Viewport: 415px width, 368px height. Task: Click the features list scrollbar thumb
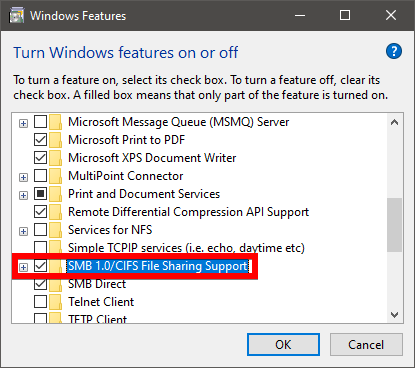click(x=394, y=225)
